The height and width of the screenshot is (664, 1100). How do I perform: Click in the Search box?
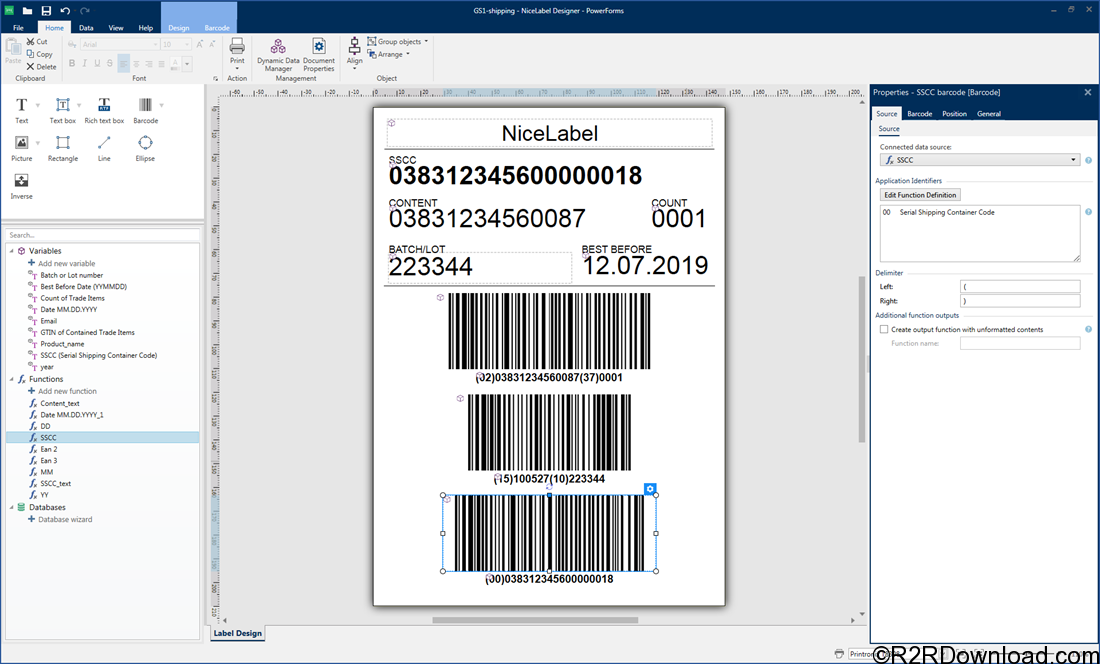click(100, 235)
